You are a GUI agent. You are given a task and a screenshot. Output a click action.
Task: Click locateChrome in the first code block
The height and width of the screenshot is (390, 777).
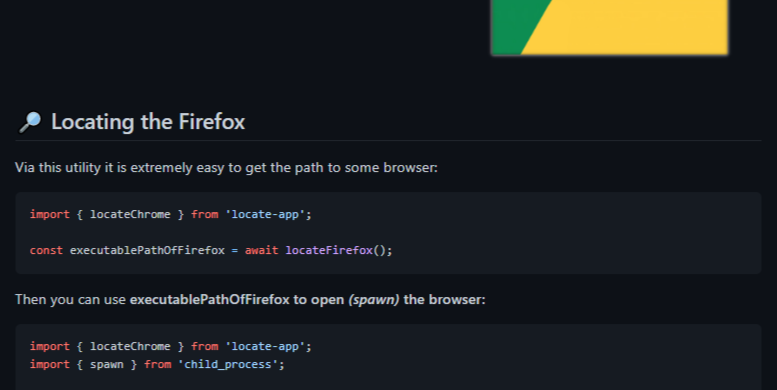coord(130,214)
